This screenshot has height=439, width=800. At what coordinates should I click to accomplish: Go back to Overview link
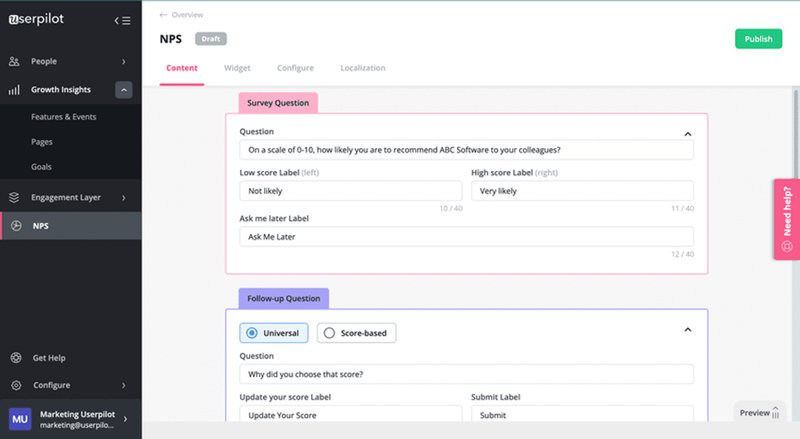(187, 15)
